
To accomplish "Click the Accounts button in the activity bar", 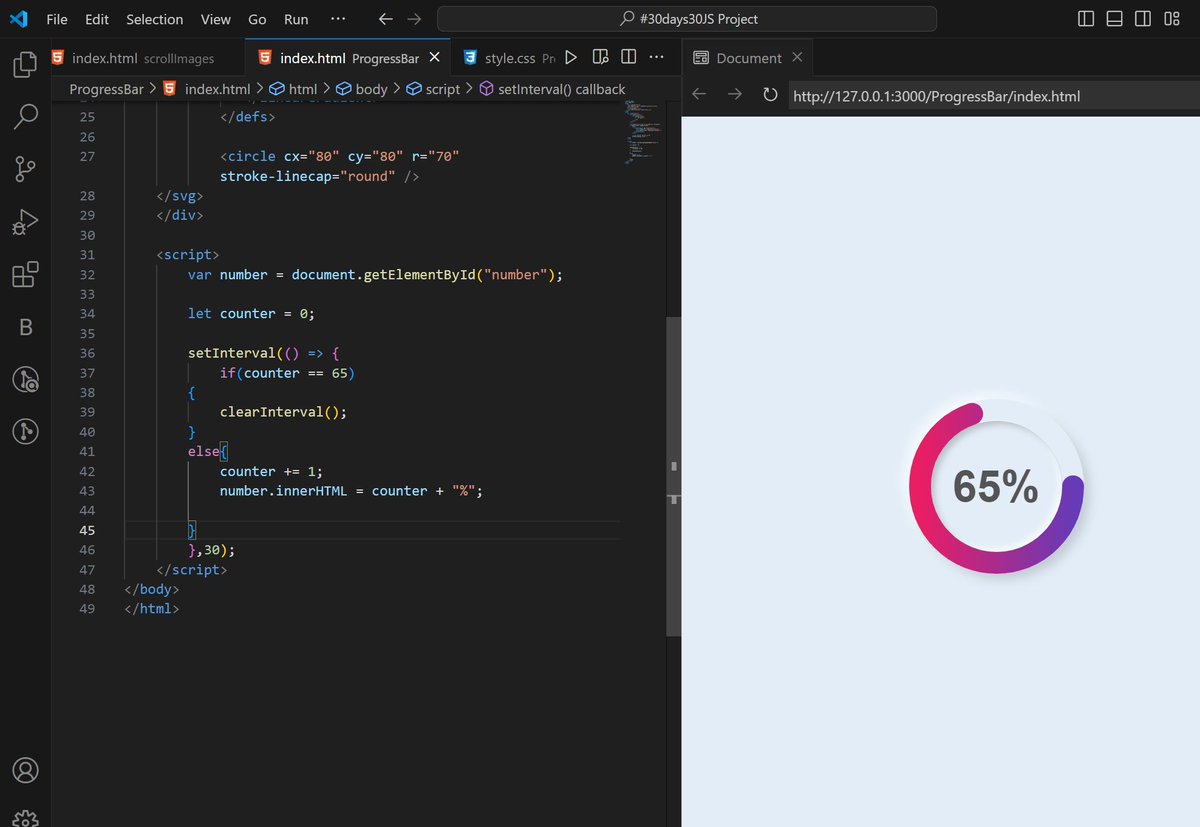I will point(25,770).
